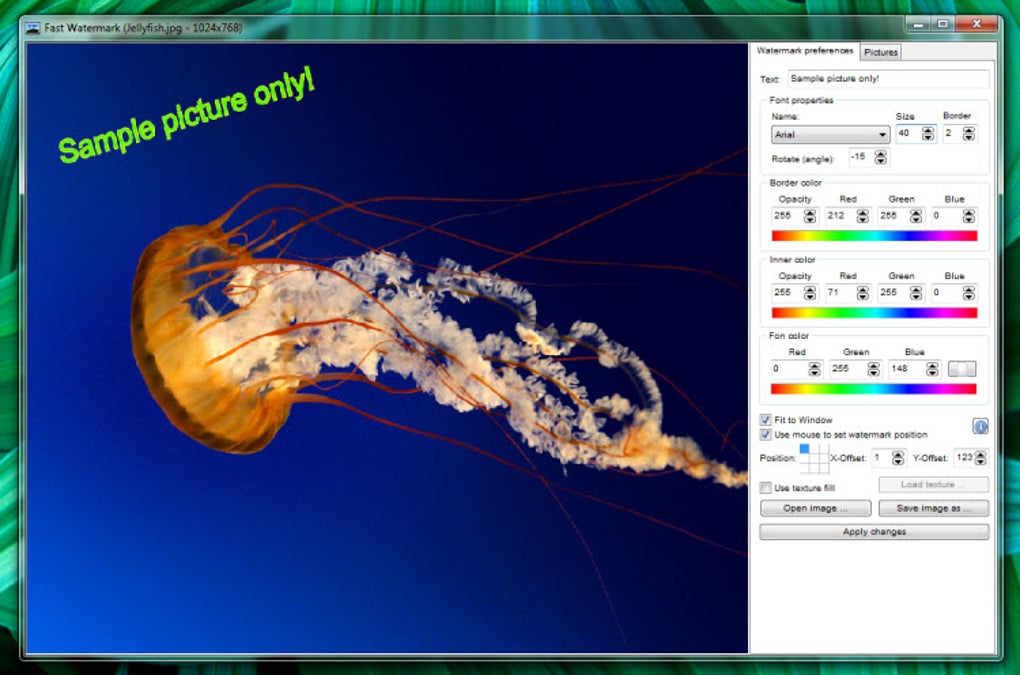Minimize the Fast Watermark window
Viewport: 1020px width, 675px height.
918,25
